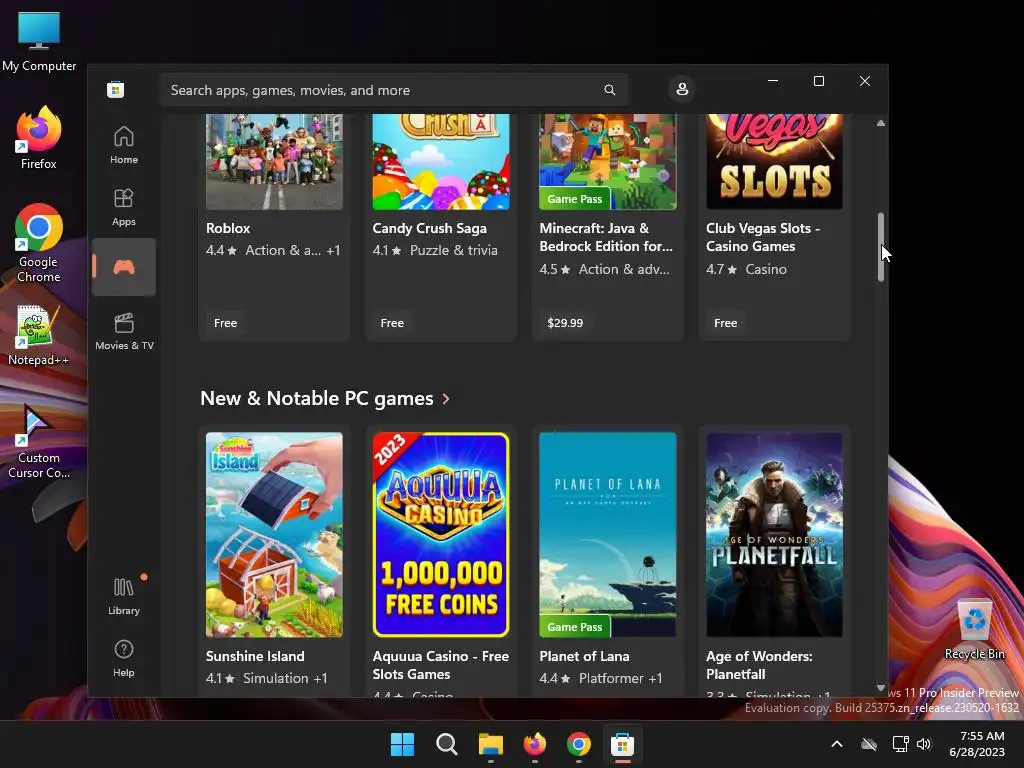
Task: Click the Store scrollbar down arrow
Action: coord(880,688)
